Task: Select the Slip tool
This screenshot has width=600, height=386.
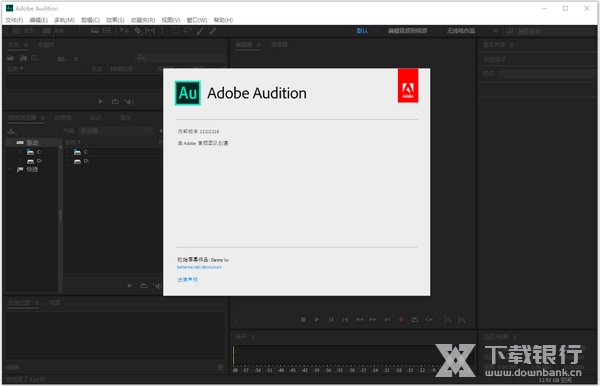Action: point(150,31)
